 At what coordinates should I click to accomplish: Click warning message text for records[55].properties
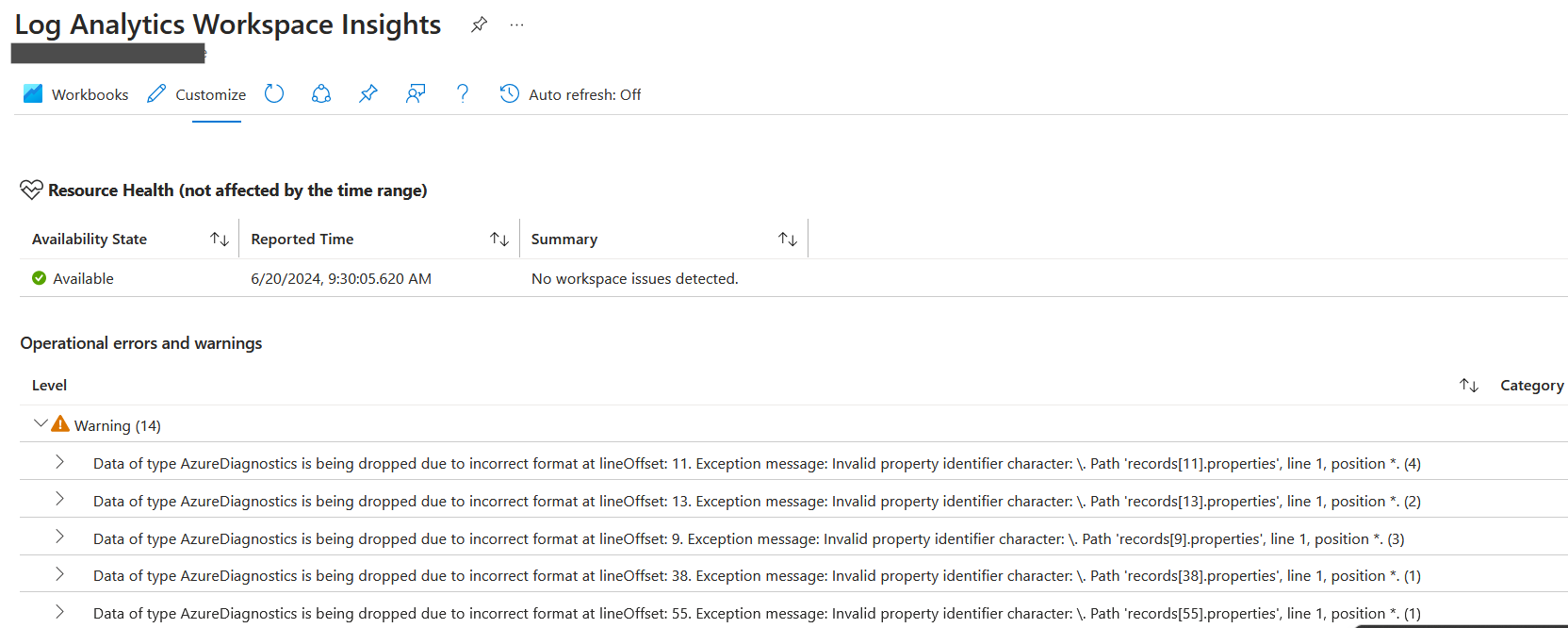tap(757, 614)
